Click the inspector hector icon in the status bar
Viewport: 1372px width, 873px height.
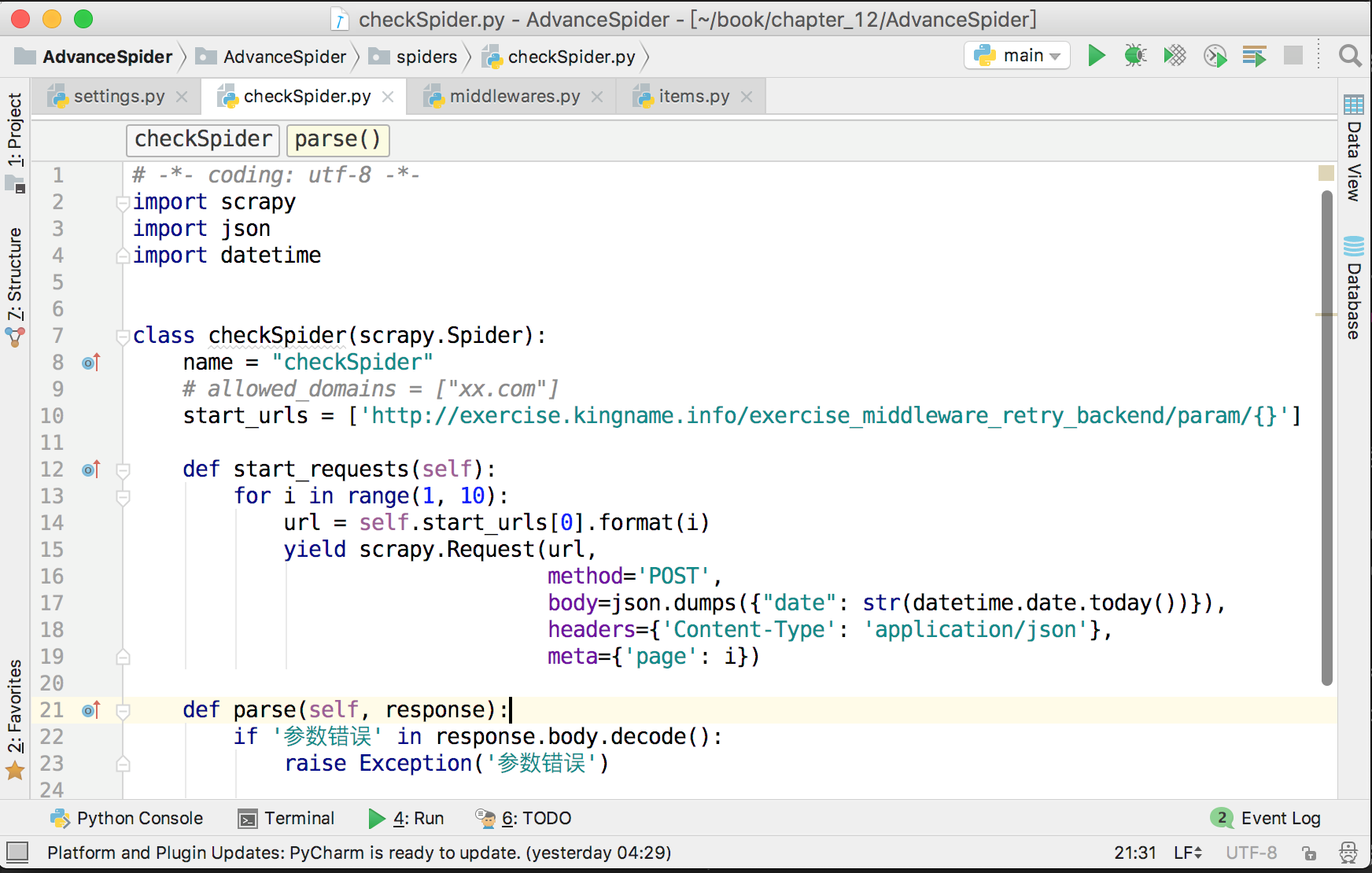(1348, 853)
